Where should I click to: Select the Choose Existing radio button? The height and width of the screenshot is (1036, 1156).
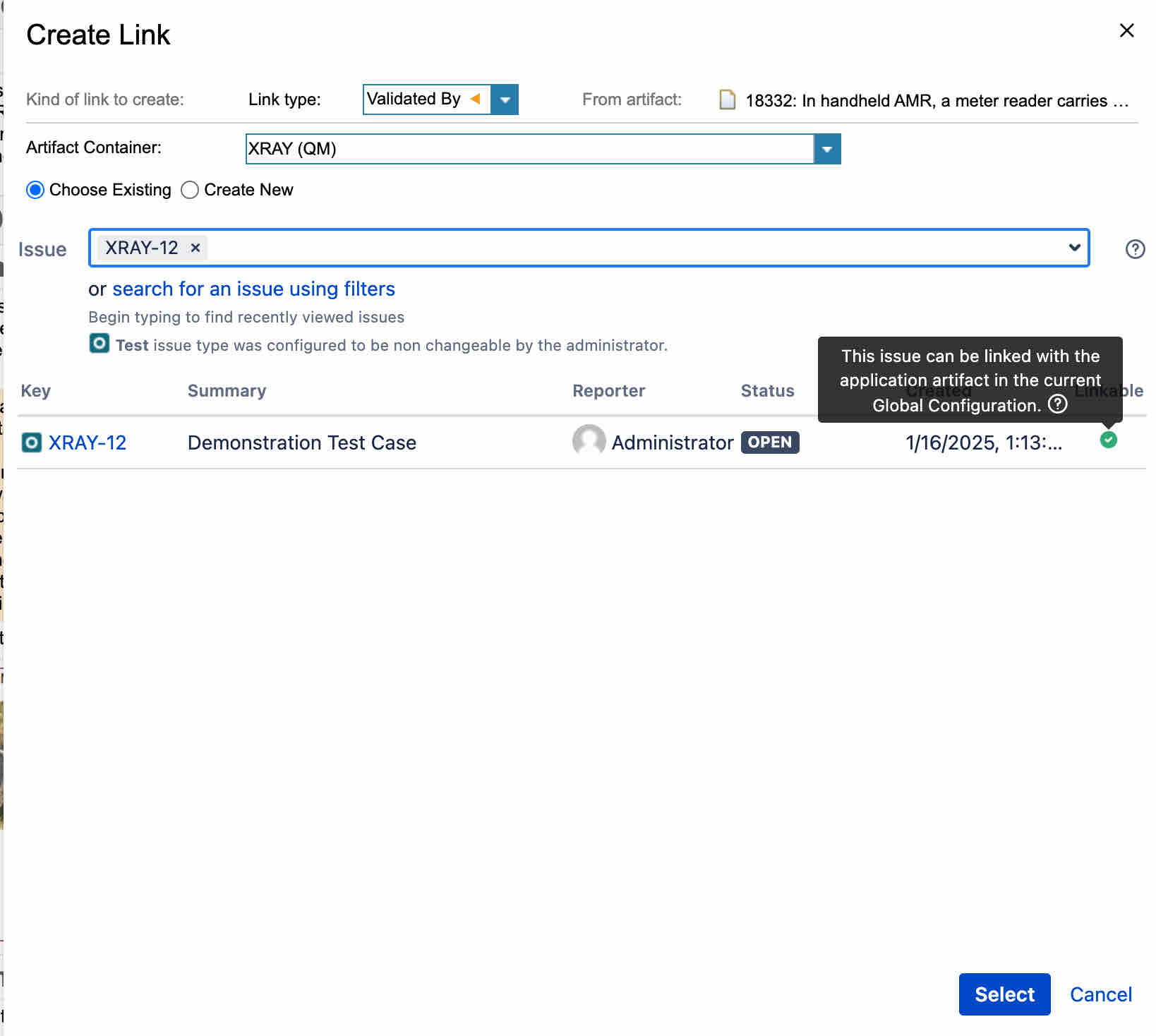click(35, 190)
